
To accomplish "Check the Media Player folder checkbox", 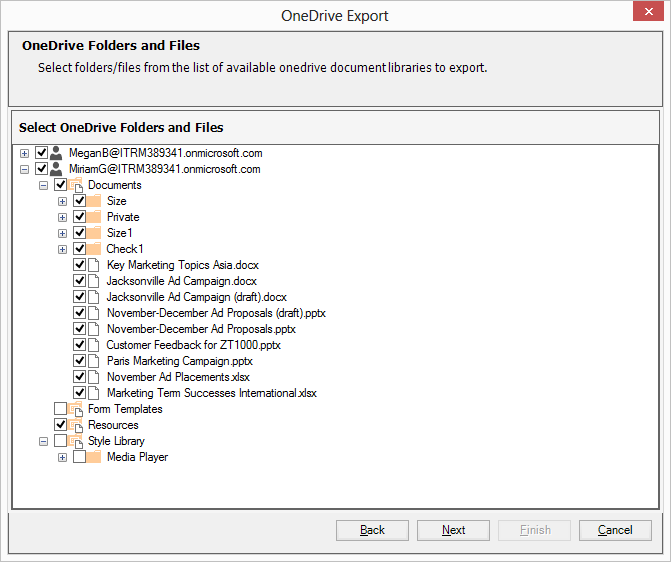I will [x=80, y=457].
